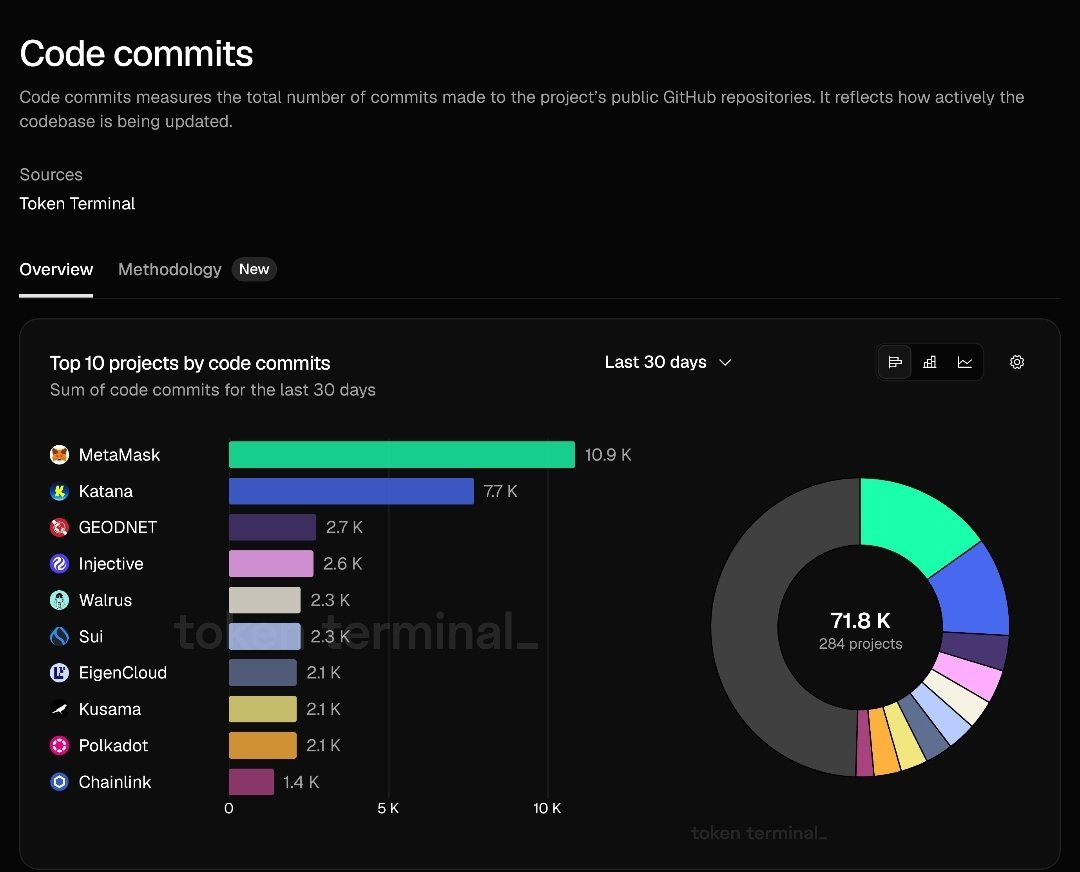Open the Last 30 days period dropdown
Viewport: 1080px width, 872px height.
pos(667,362)
